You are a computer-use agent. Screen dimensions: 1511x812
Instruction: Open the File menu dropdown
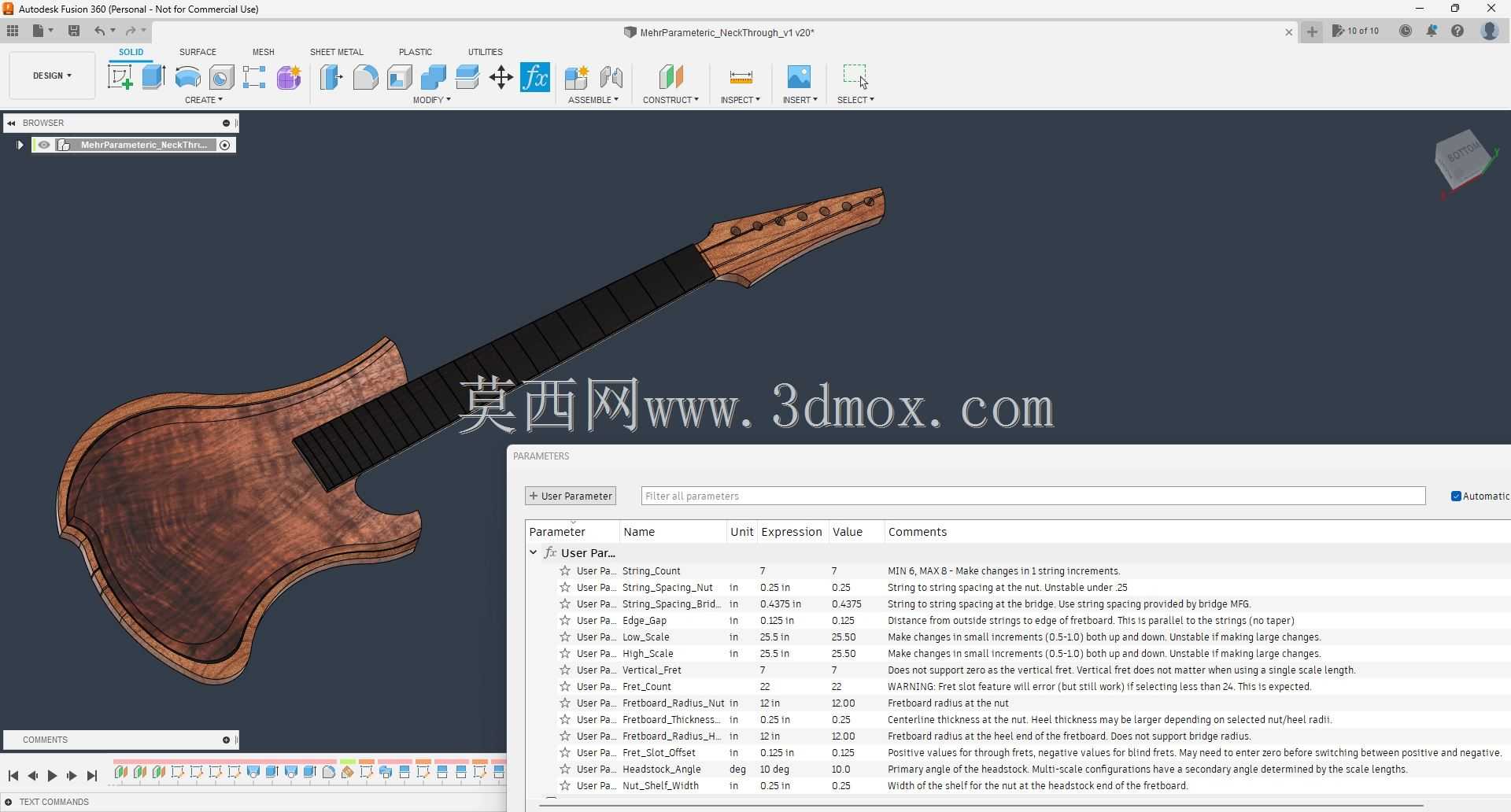[42, 31]
